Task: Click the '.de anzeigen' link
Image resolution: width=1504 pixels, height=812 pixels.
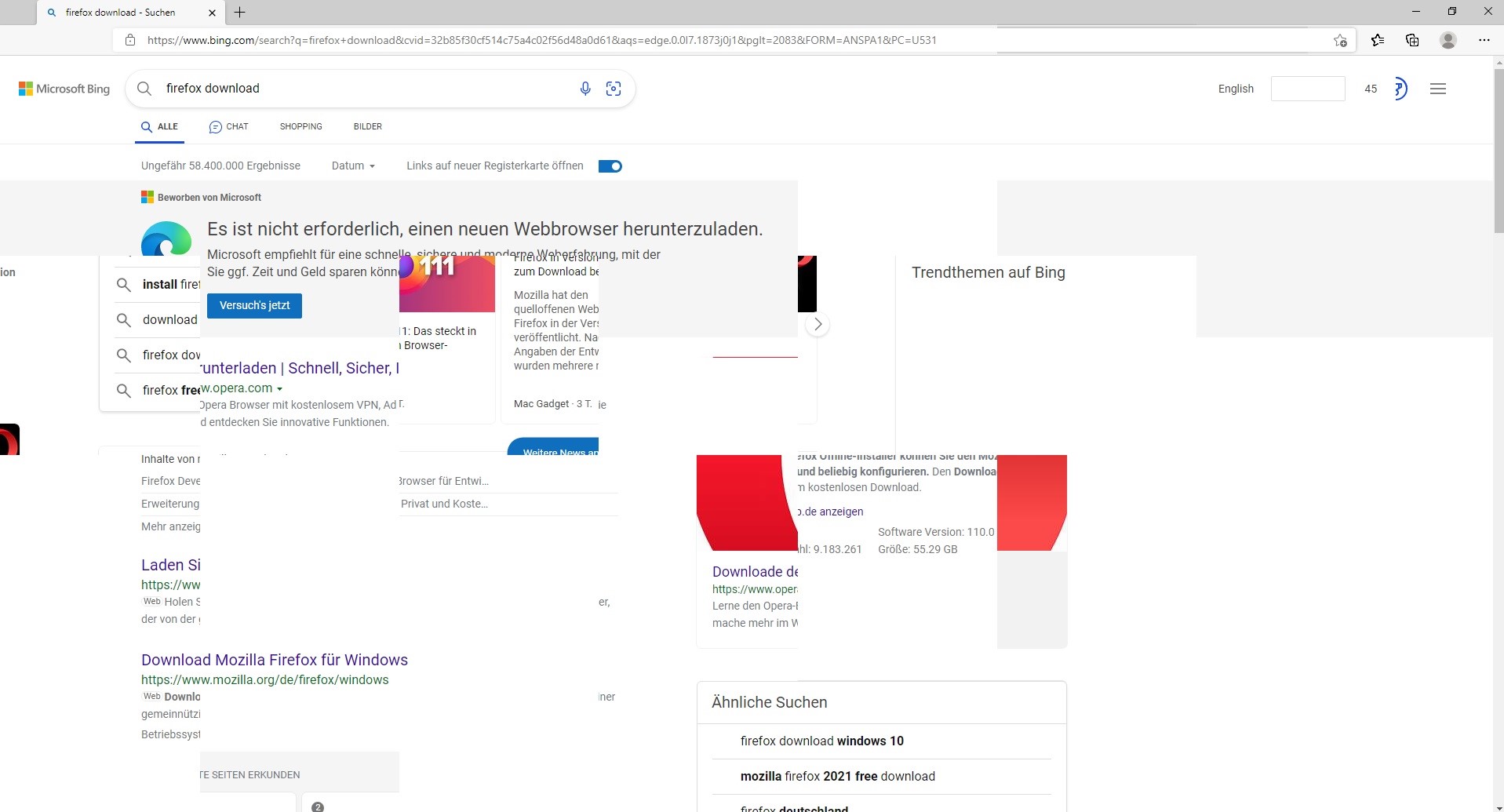Action: tap(831, 512)
